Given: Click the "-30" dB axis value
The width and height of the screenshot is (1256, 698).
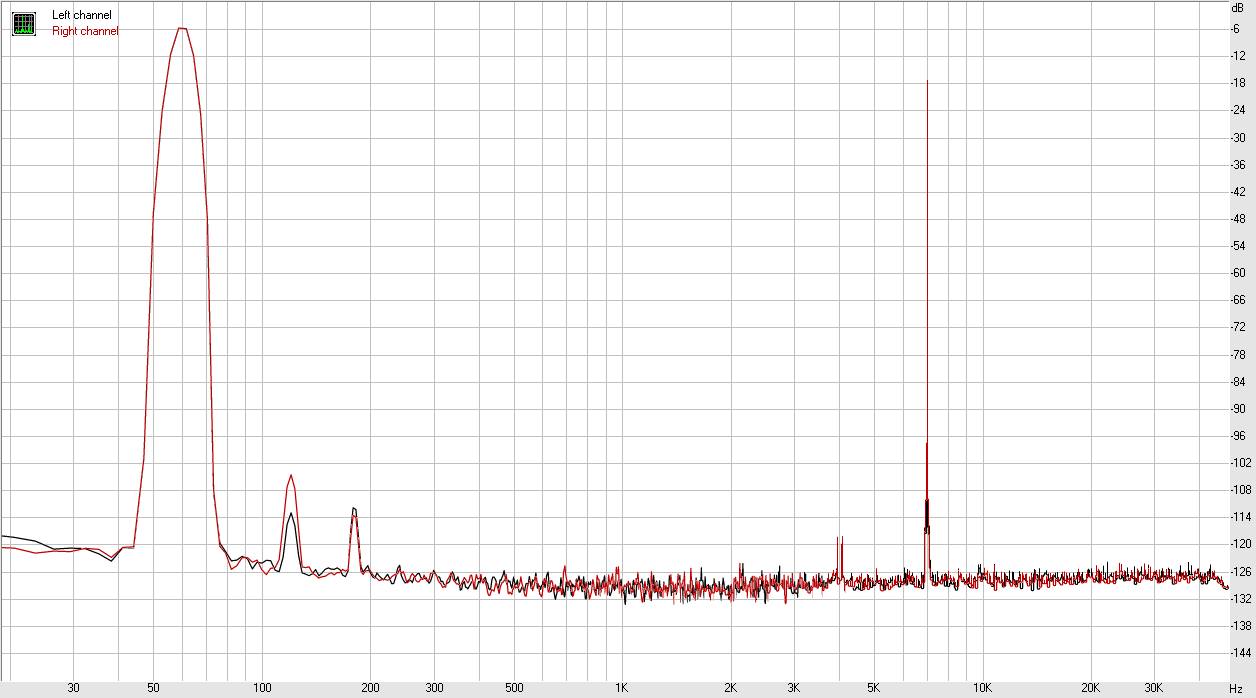Looking at the screenshot, I should [1238, 138].
